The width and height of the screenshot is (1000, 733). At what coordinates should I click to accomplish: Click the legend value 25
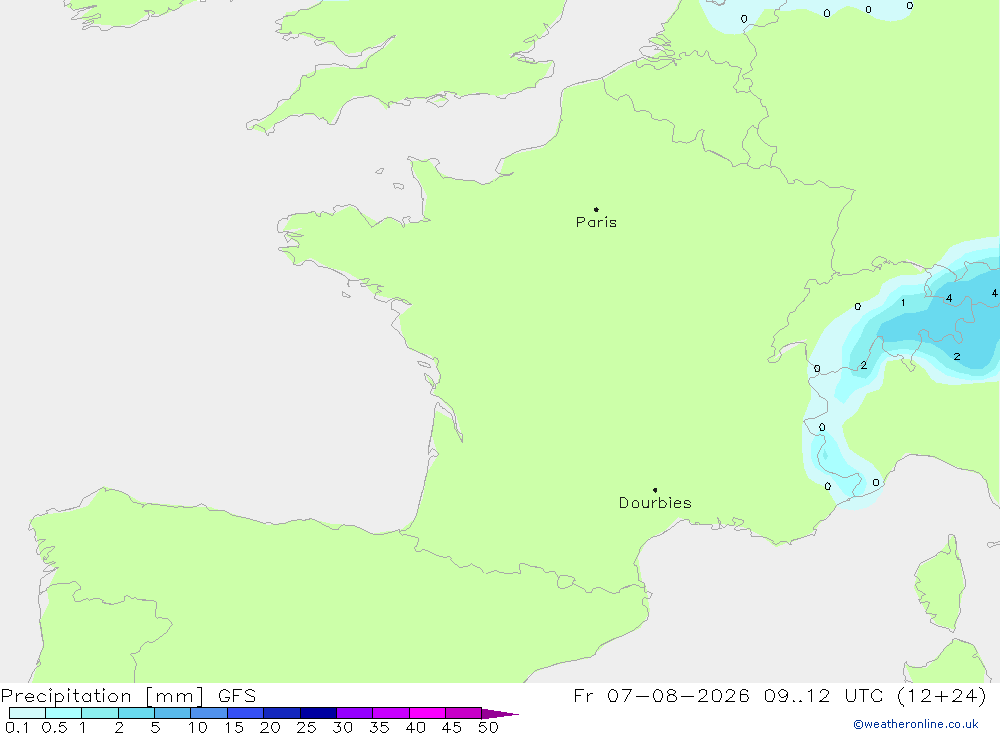(x=306, y=727)
